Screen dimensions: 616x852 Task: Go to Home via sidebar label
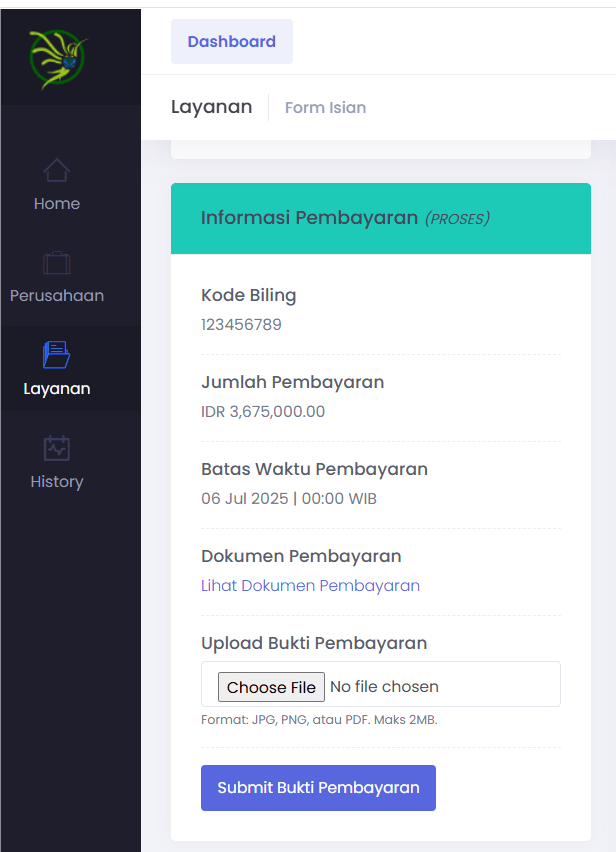point(57,204)
